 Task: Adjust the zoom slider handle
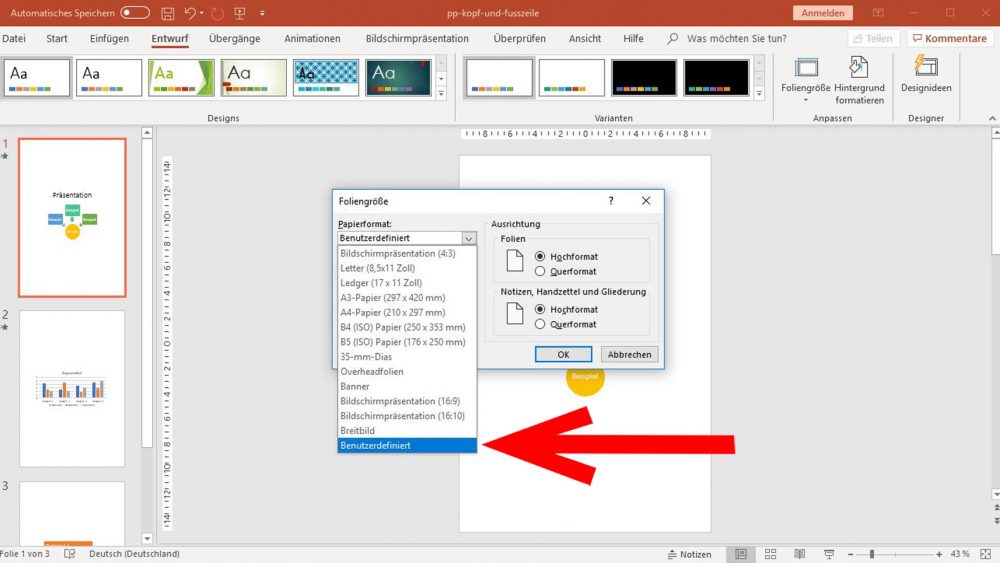(872, 554)
